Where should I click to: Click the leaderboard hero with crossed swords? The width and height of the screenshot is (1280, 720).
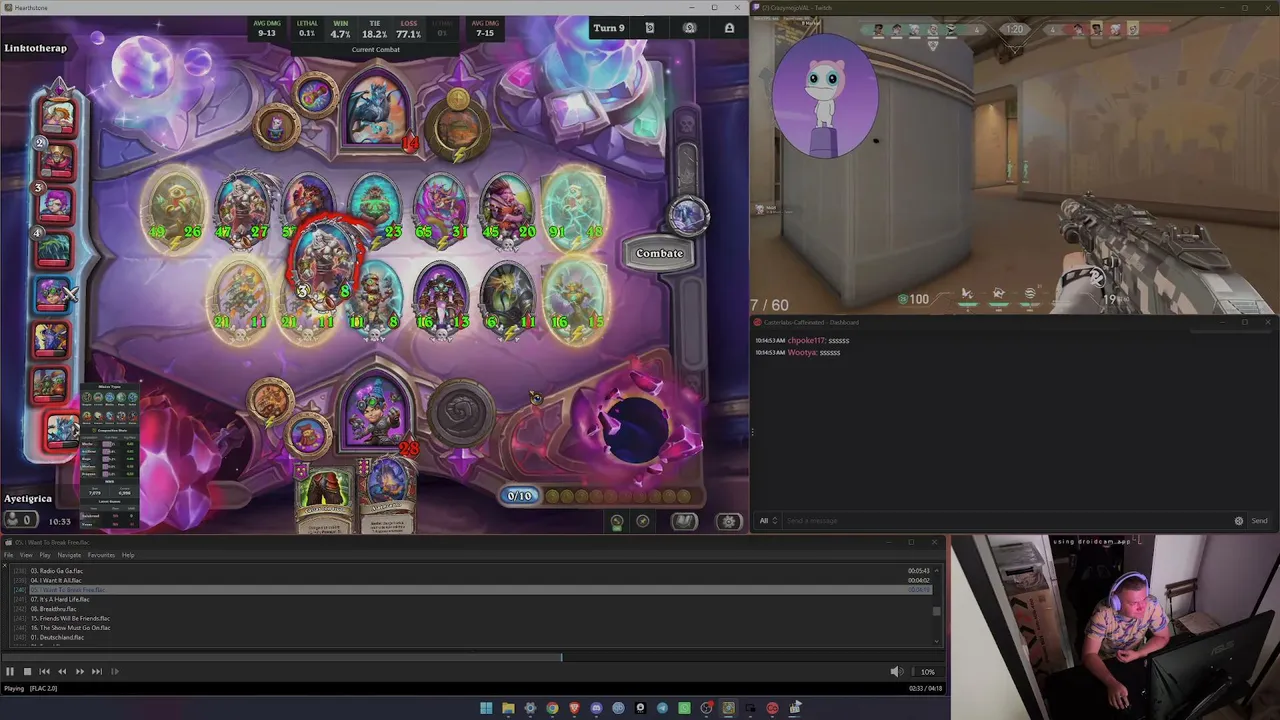click(x=54, y=294)
